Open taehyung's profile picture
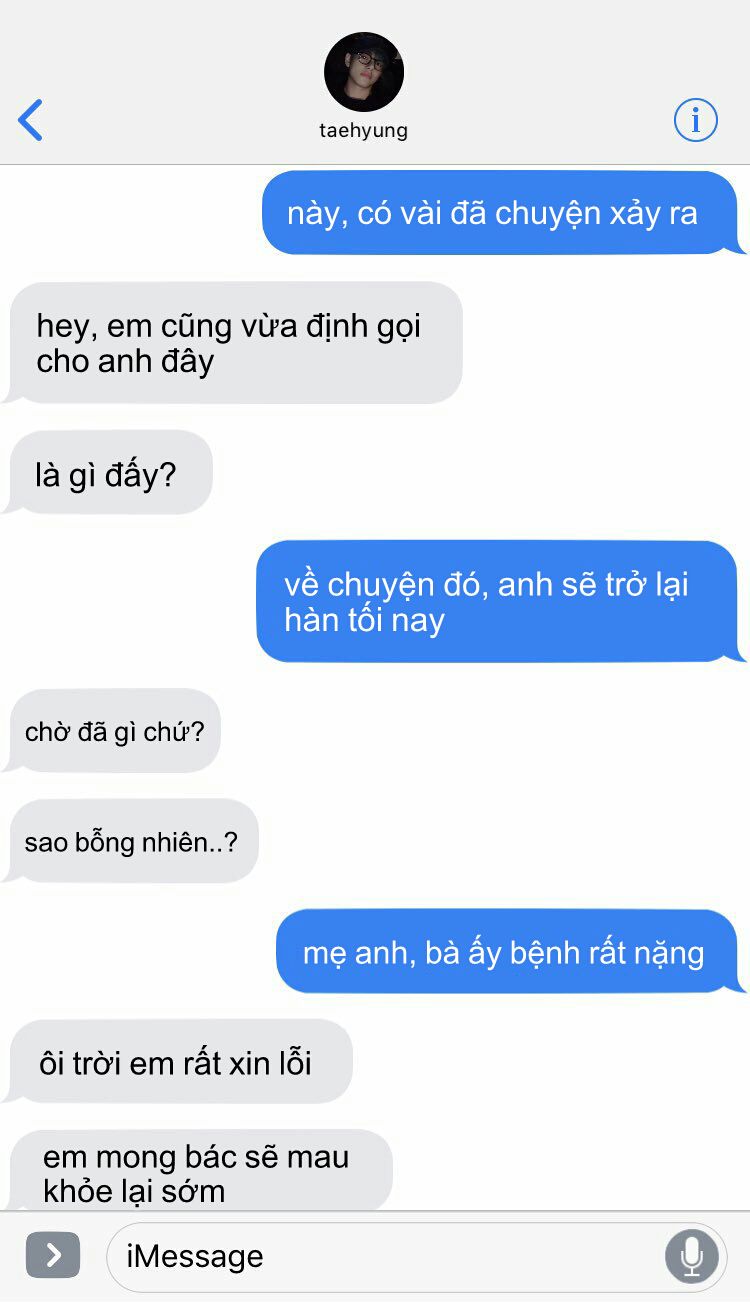The width and height of the screenshot is (750, 1302). (x=364, y=72)
